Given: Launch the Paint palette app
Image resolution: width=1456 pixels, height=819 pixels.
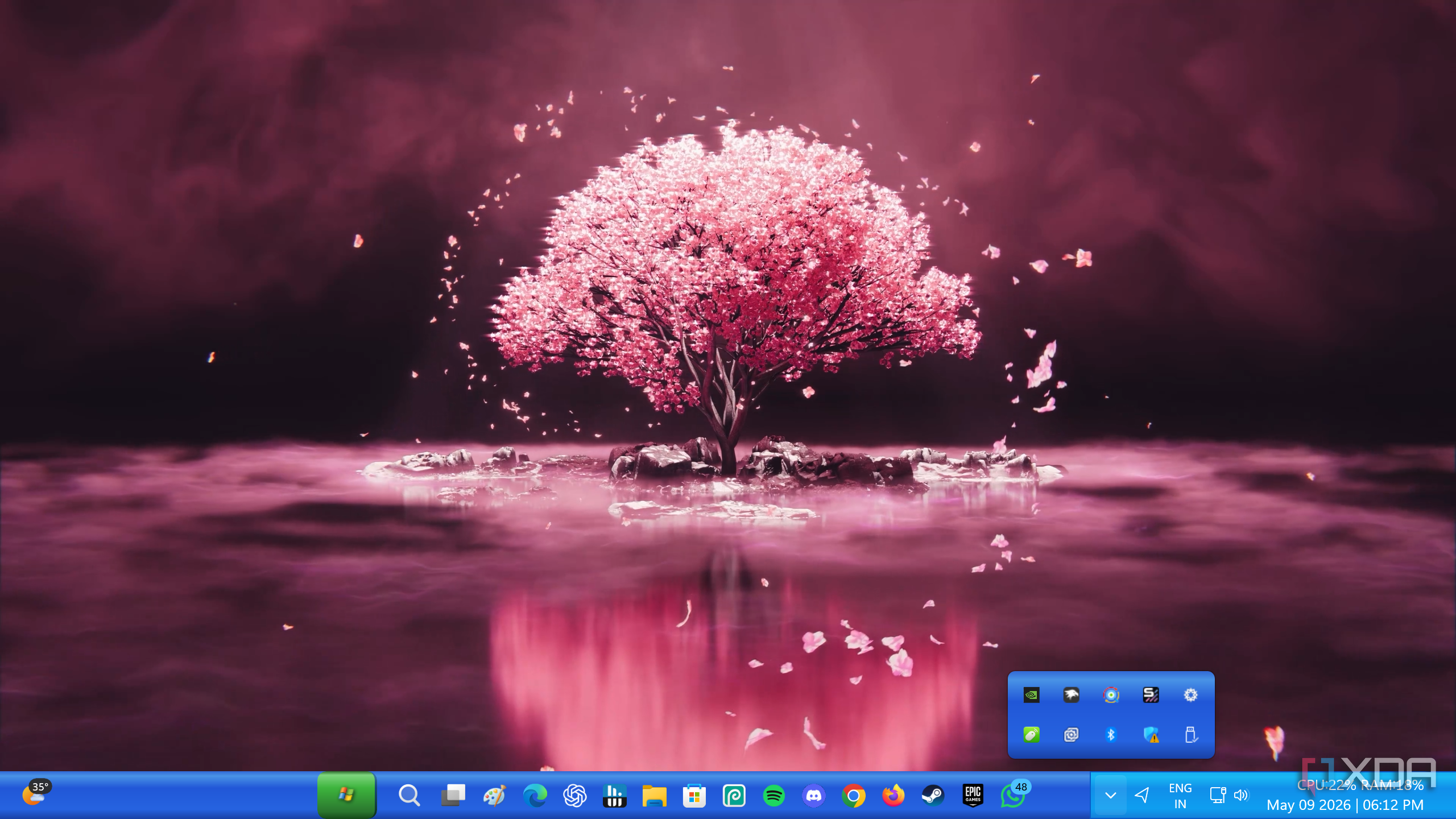Looking at the screenshot, I should [x=494, y=795].
